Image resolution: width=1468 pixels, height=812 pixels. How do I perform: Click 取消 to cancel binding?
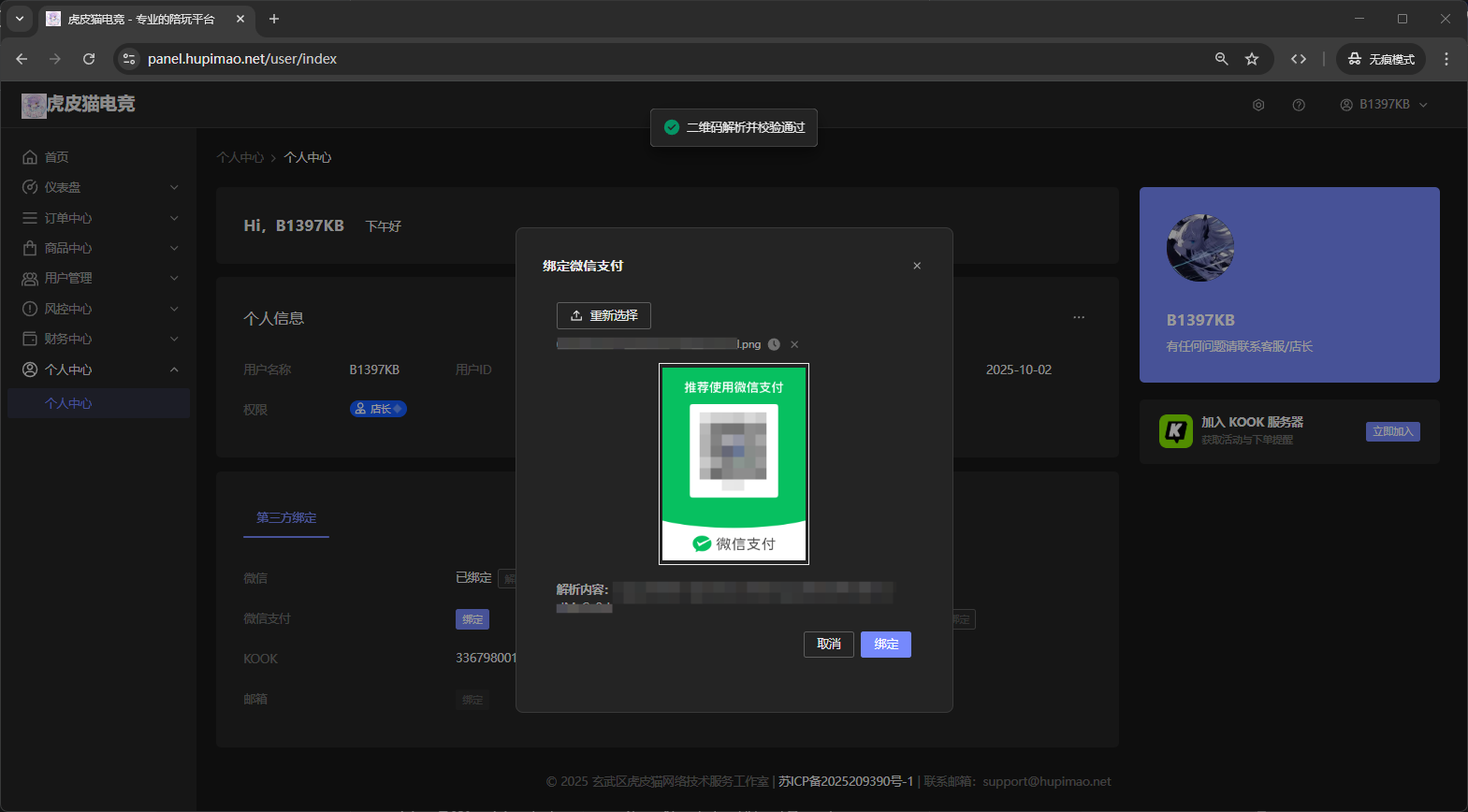828,645
